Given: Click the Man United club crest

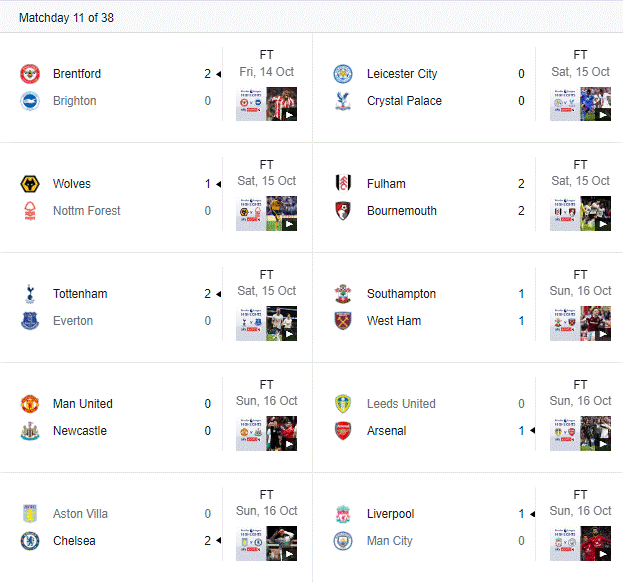Looking at the screenshot, I should tap(30, 404).
